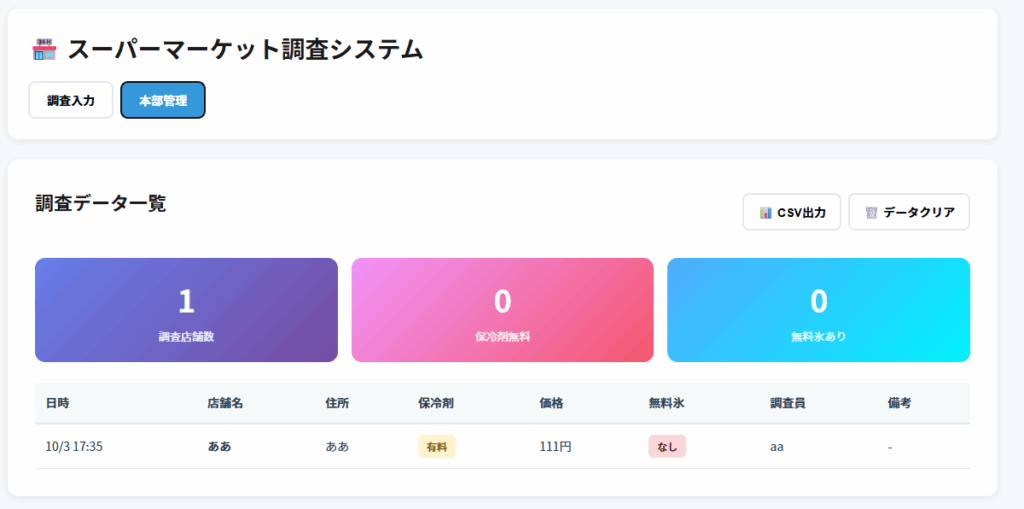Click the 保冷剤 column header
The image size is (1024, 509).
point(436,403)
